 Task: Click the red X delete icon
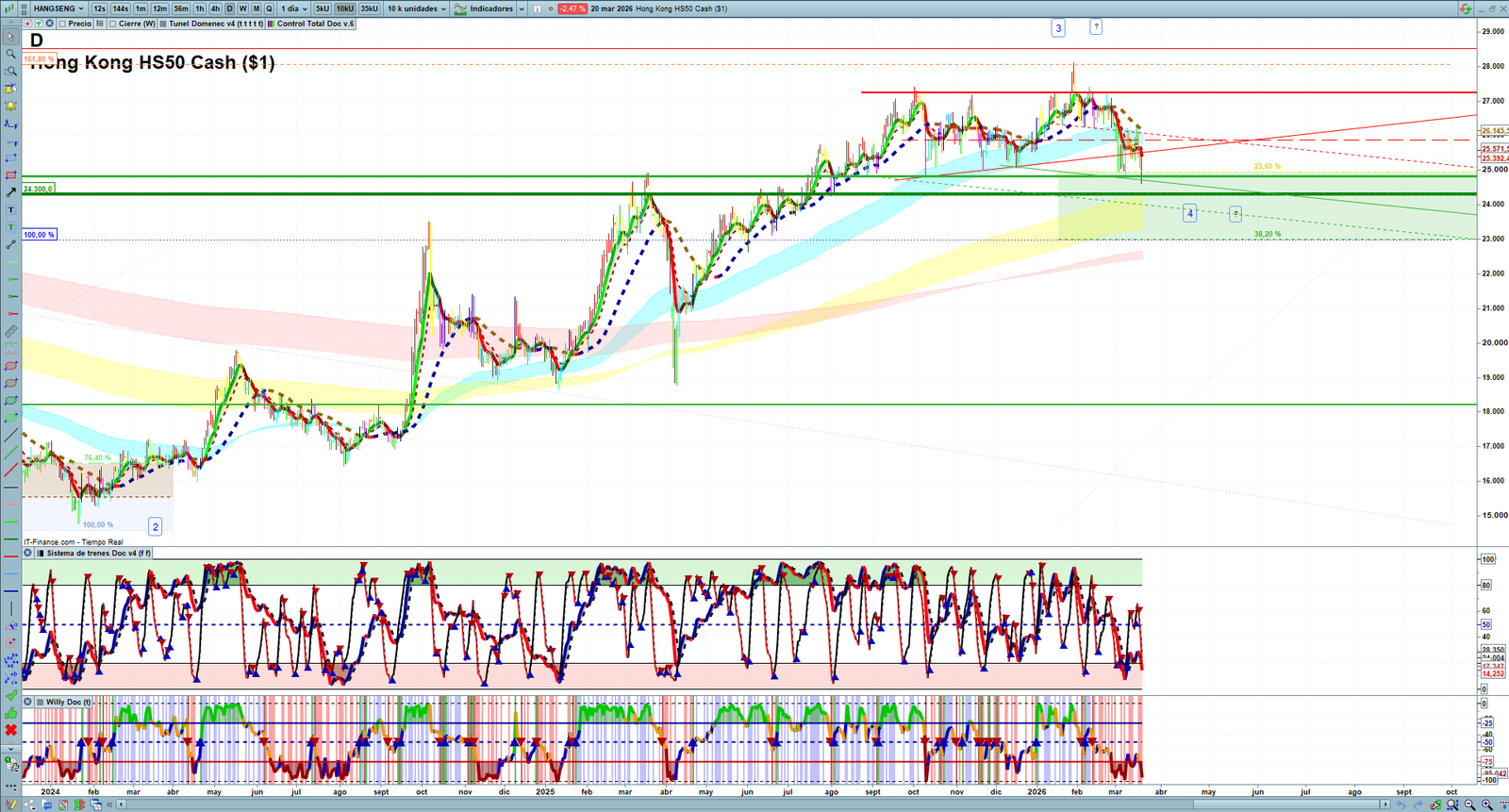tap(10, 730)
